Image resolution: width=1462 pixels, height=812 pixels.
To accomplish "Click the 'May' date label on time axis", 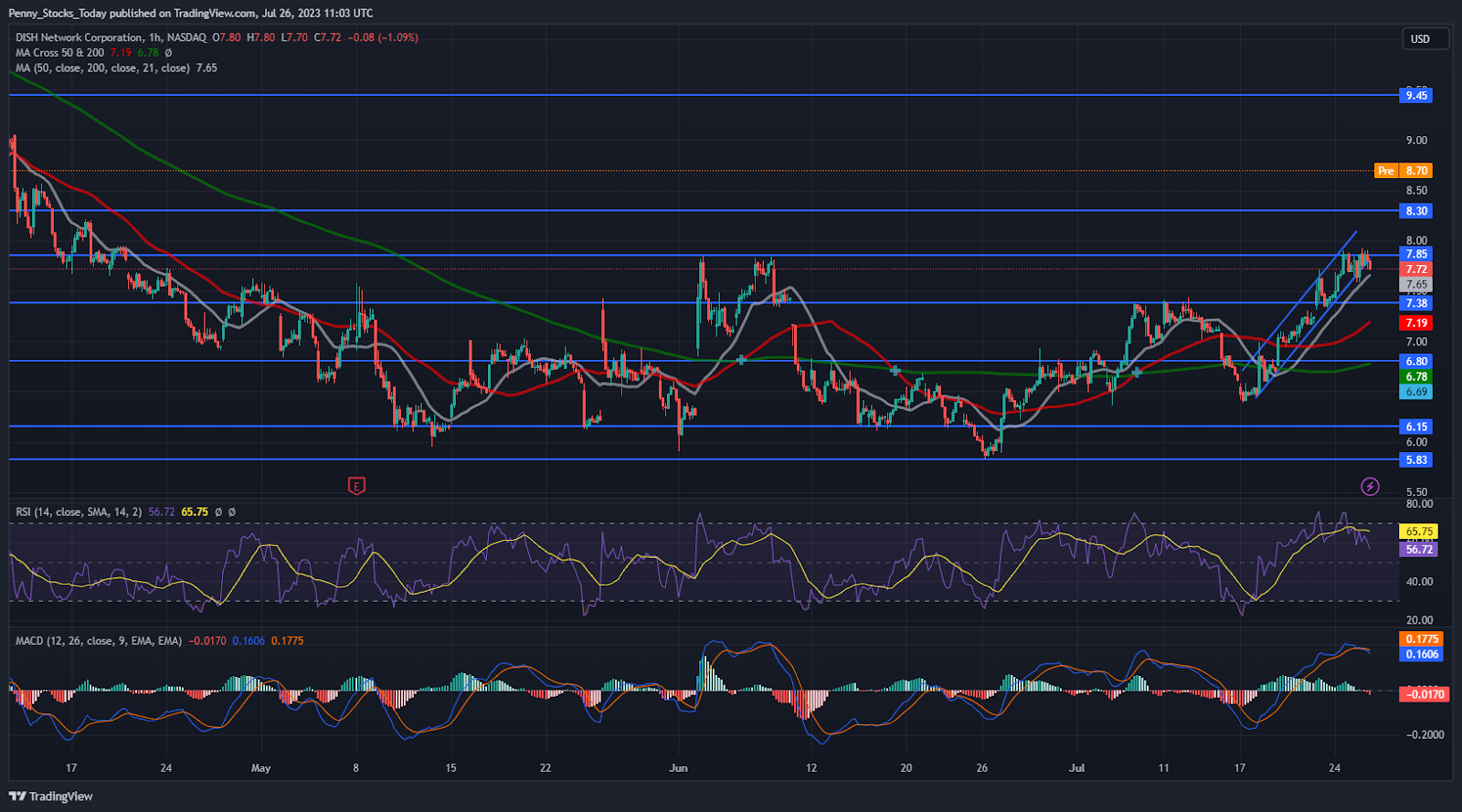I will [x=260, y=768].
